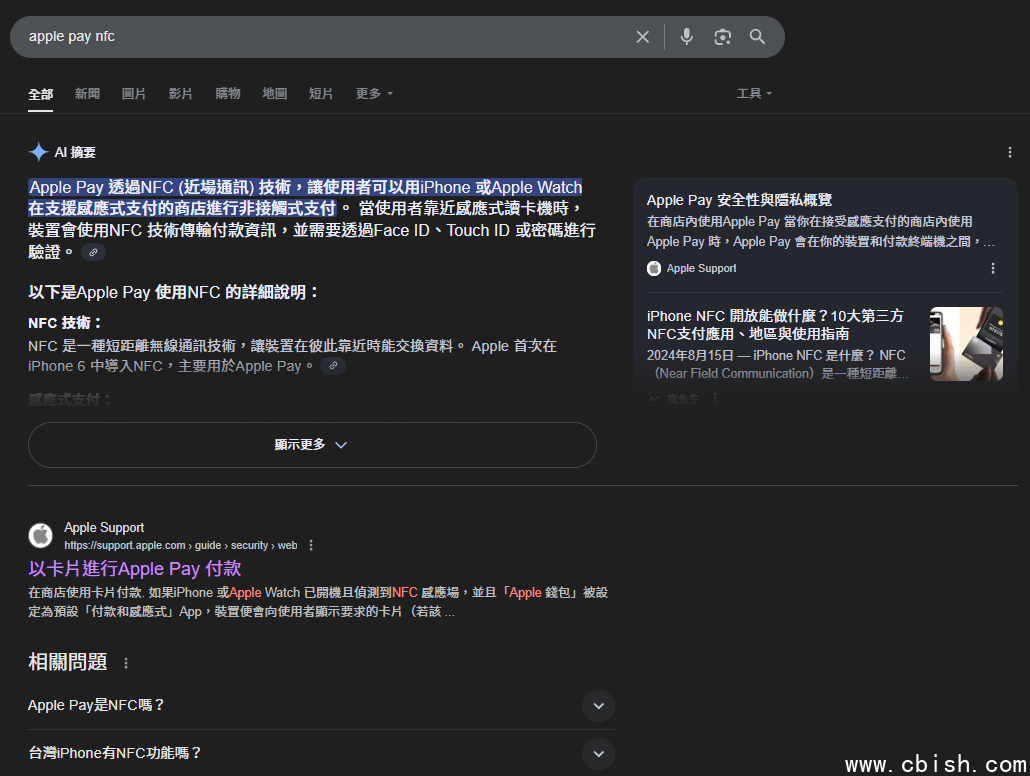Screen dimensions: 1030x776
Task: Switch to 全部 results tab
Action: (x=40, y=94)
